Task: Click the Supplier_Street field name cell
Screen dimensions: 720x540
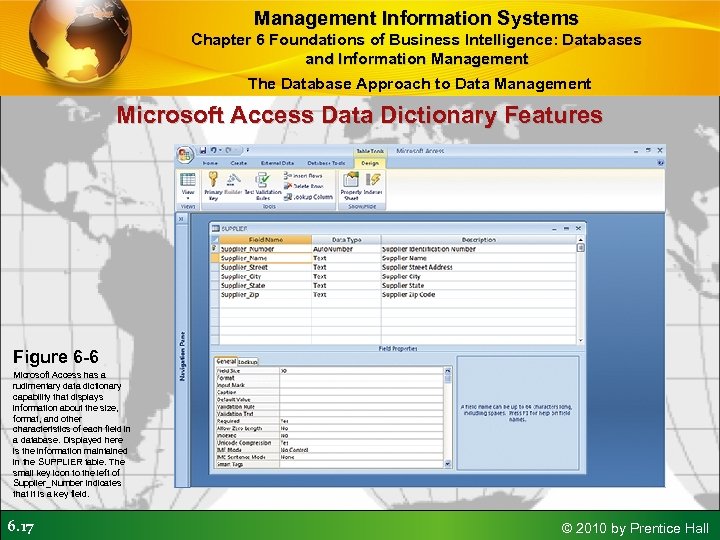Action: (265, 267)
